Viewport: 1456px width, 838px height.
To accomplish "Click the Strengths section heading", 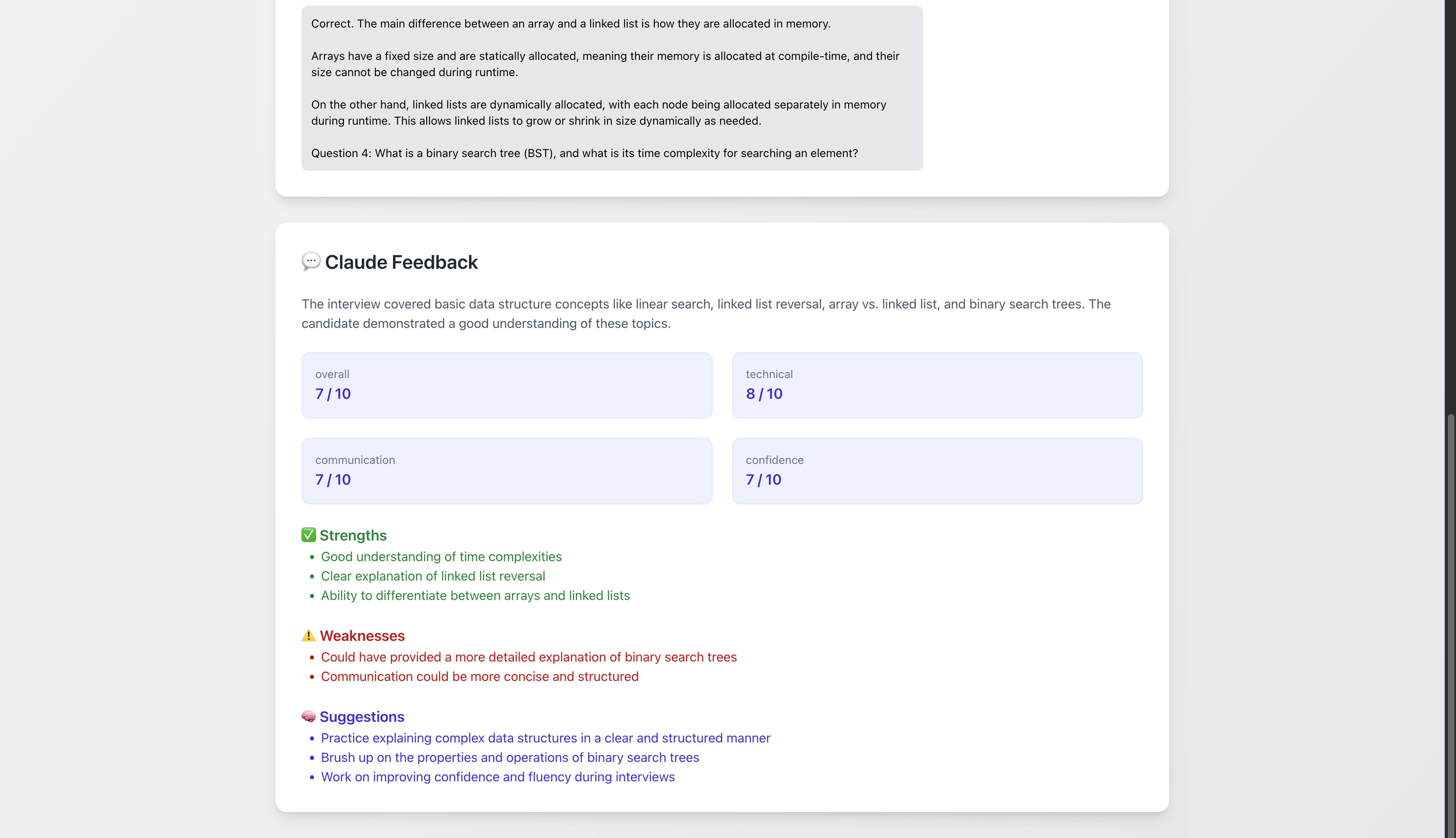I will click(352, 535).
